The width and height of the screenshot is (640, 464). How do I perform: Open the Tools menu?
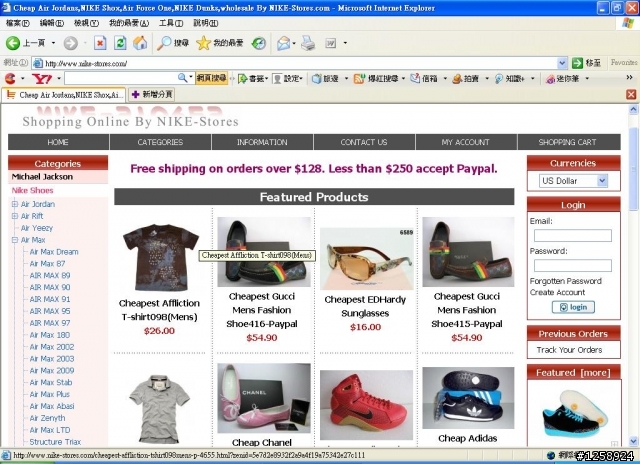171,23
